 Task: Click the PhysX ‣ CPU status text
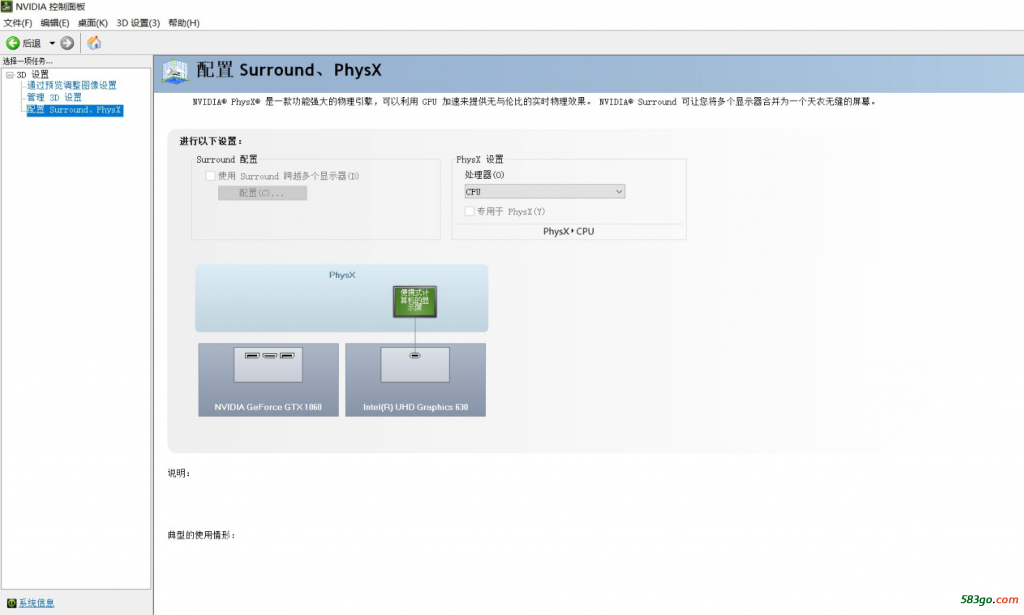[x=569, y=231]
